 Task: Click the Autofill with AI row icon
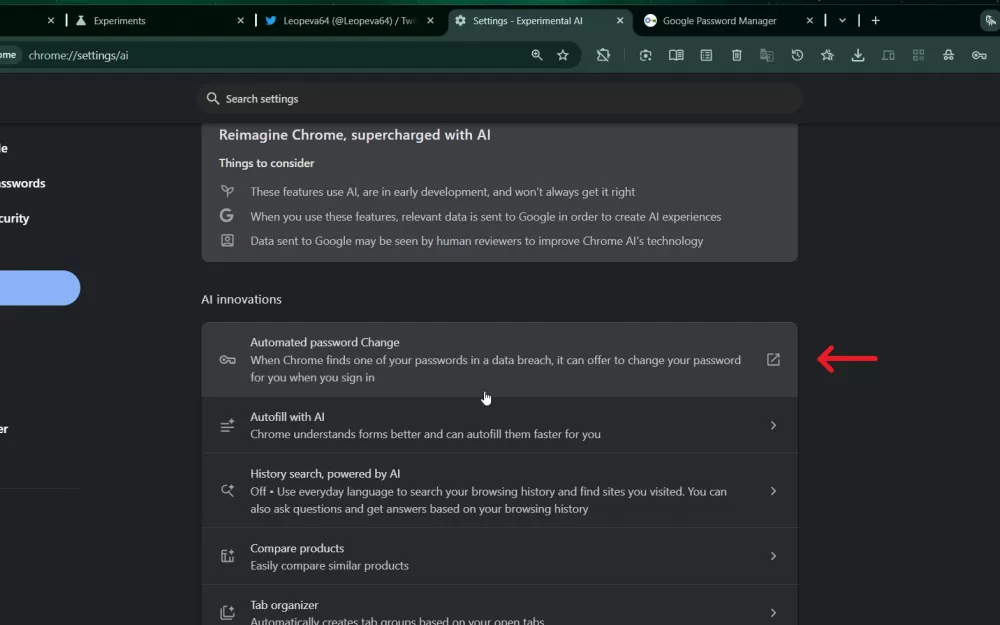pos(227,425)
